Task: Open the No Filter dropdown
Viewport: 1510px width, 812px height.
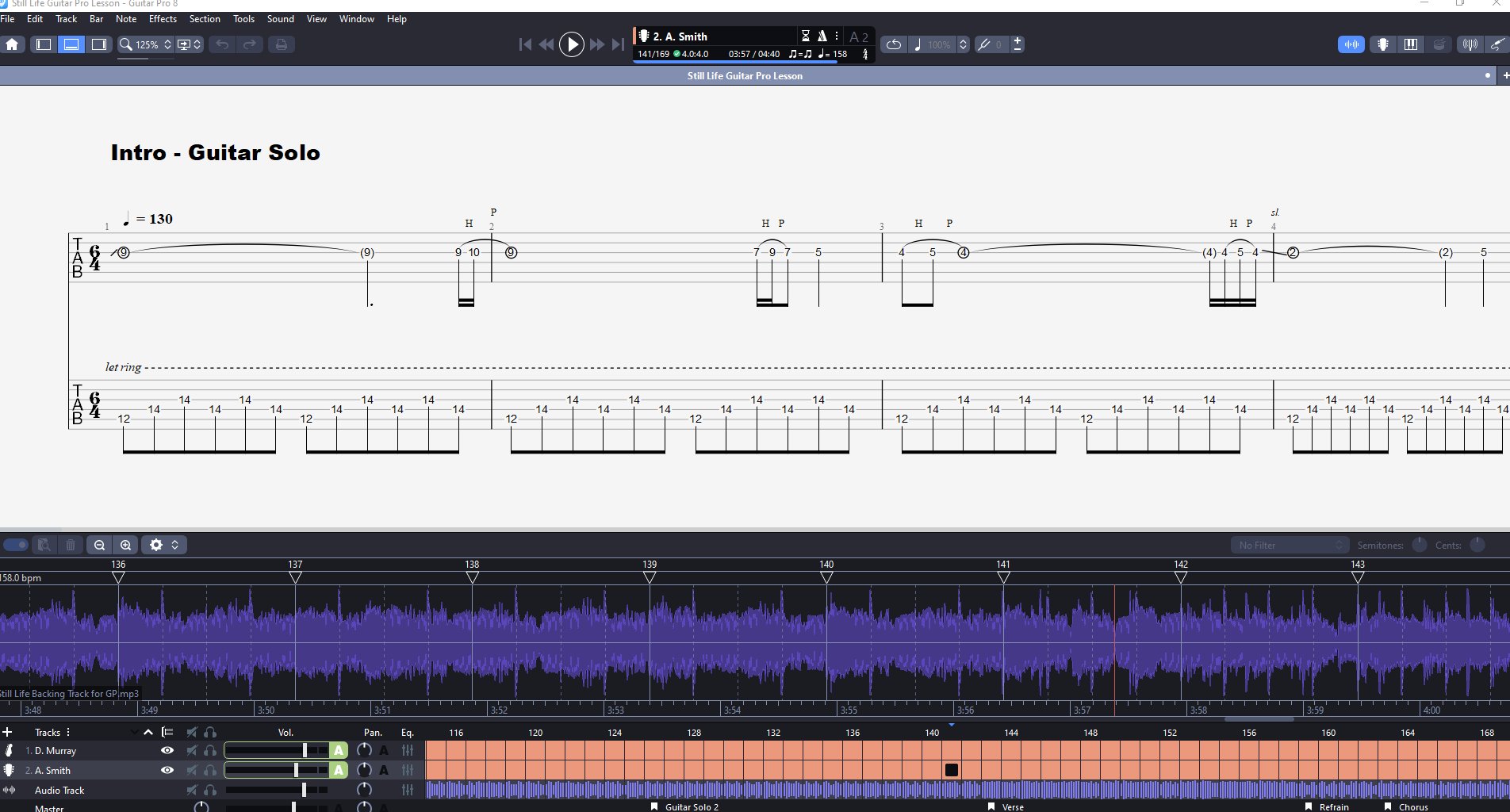Action: (1290, 545)
